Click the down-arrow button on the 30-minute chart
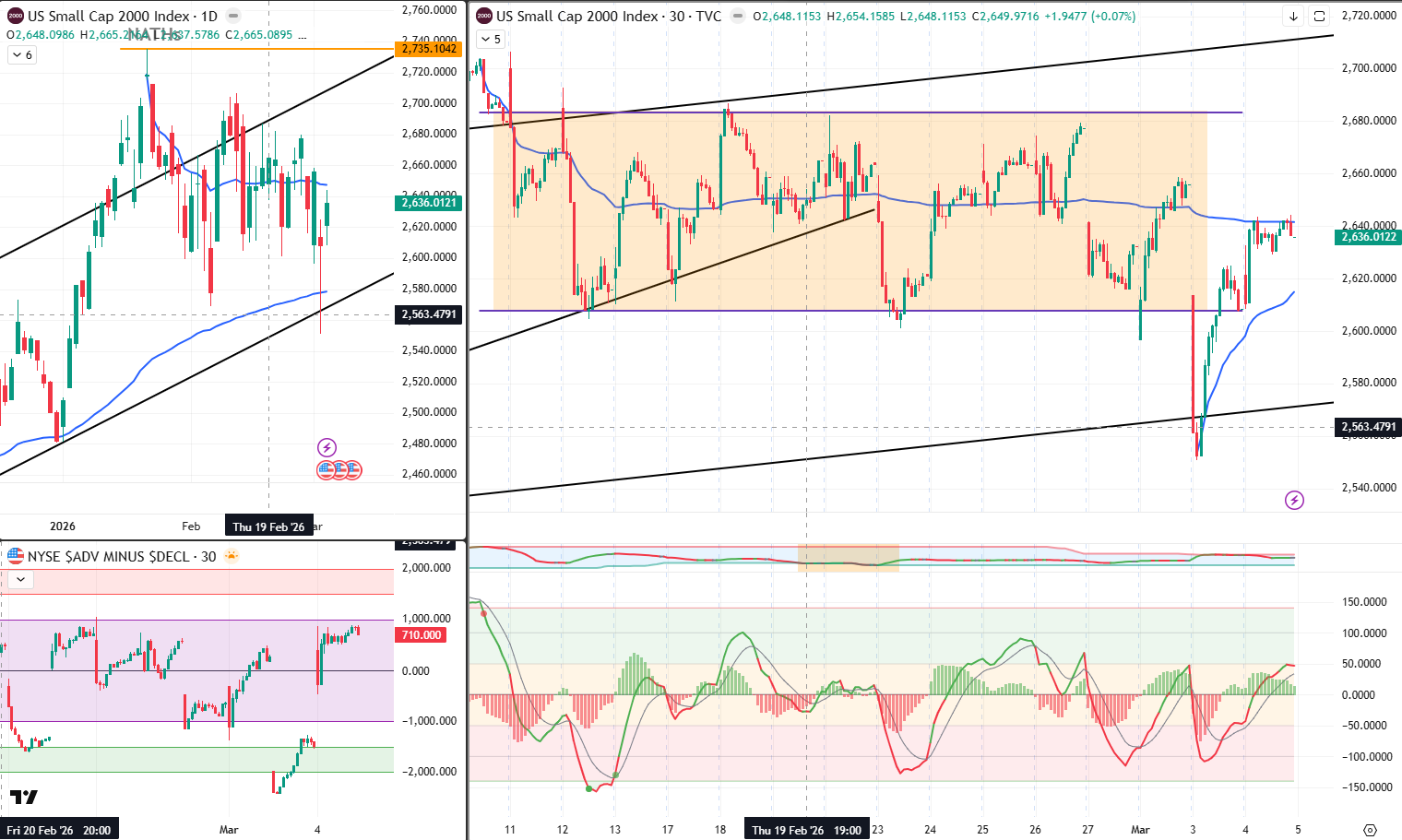Screen dimensions: 1402x840 click(1293, 17)
